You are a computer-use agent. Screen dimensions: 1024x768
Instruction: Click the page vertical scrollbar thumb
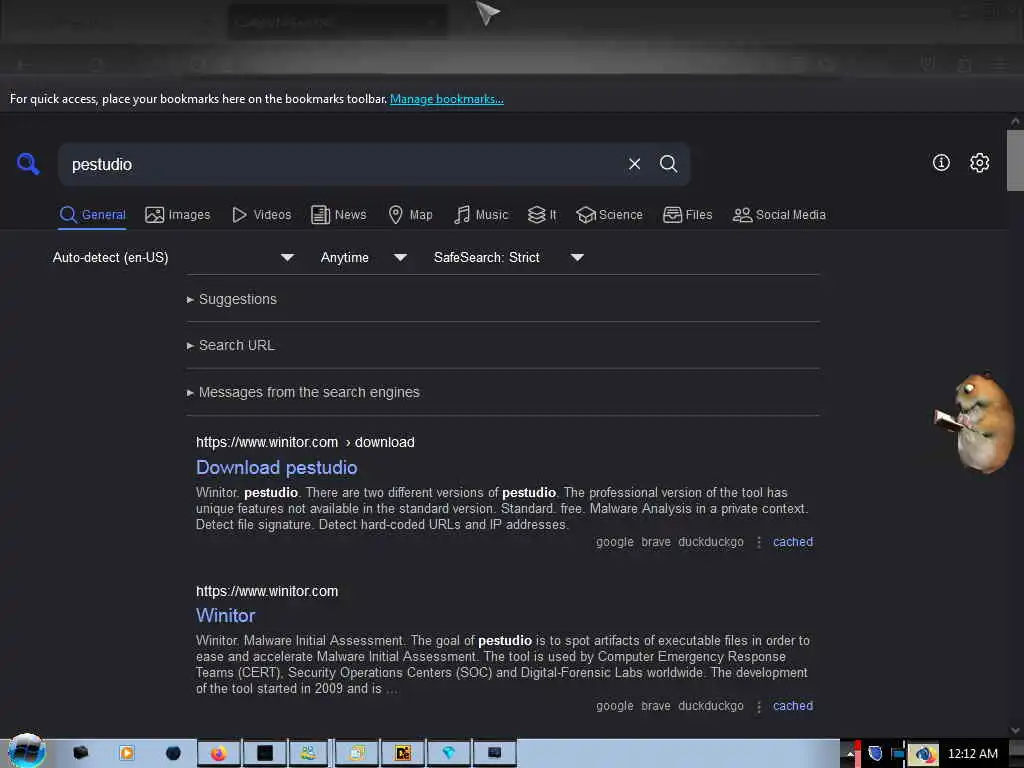(1015, 161)
